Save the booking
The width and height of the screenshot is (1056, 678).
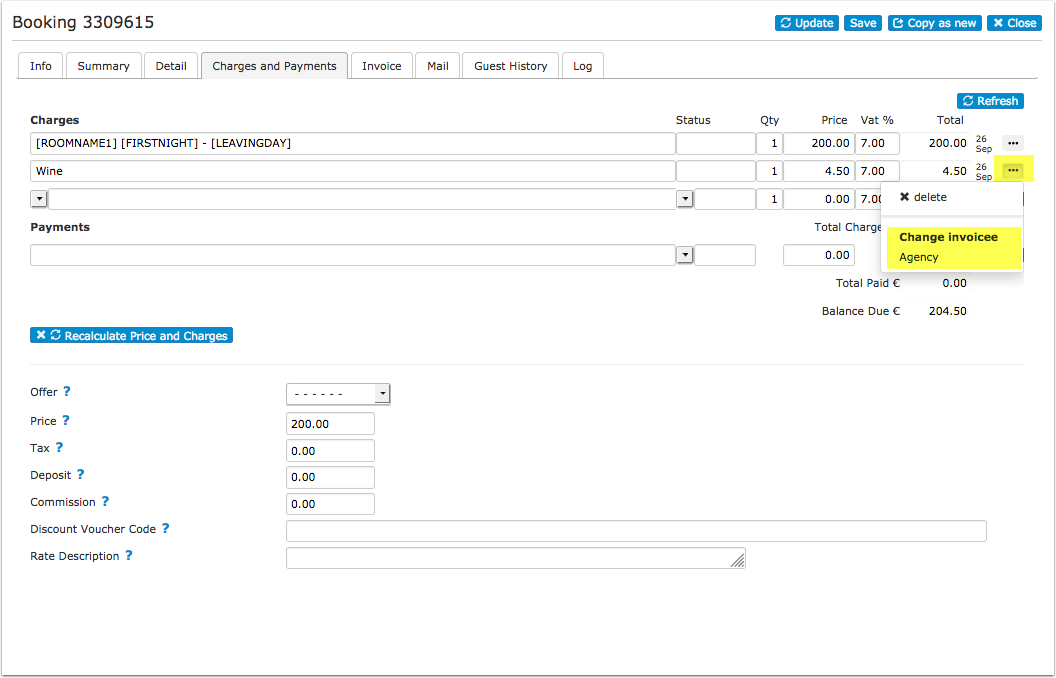(863, 23)
